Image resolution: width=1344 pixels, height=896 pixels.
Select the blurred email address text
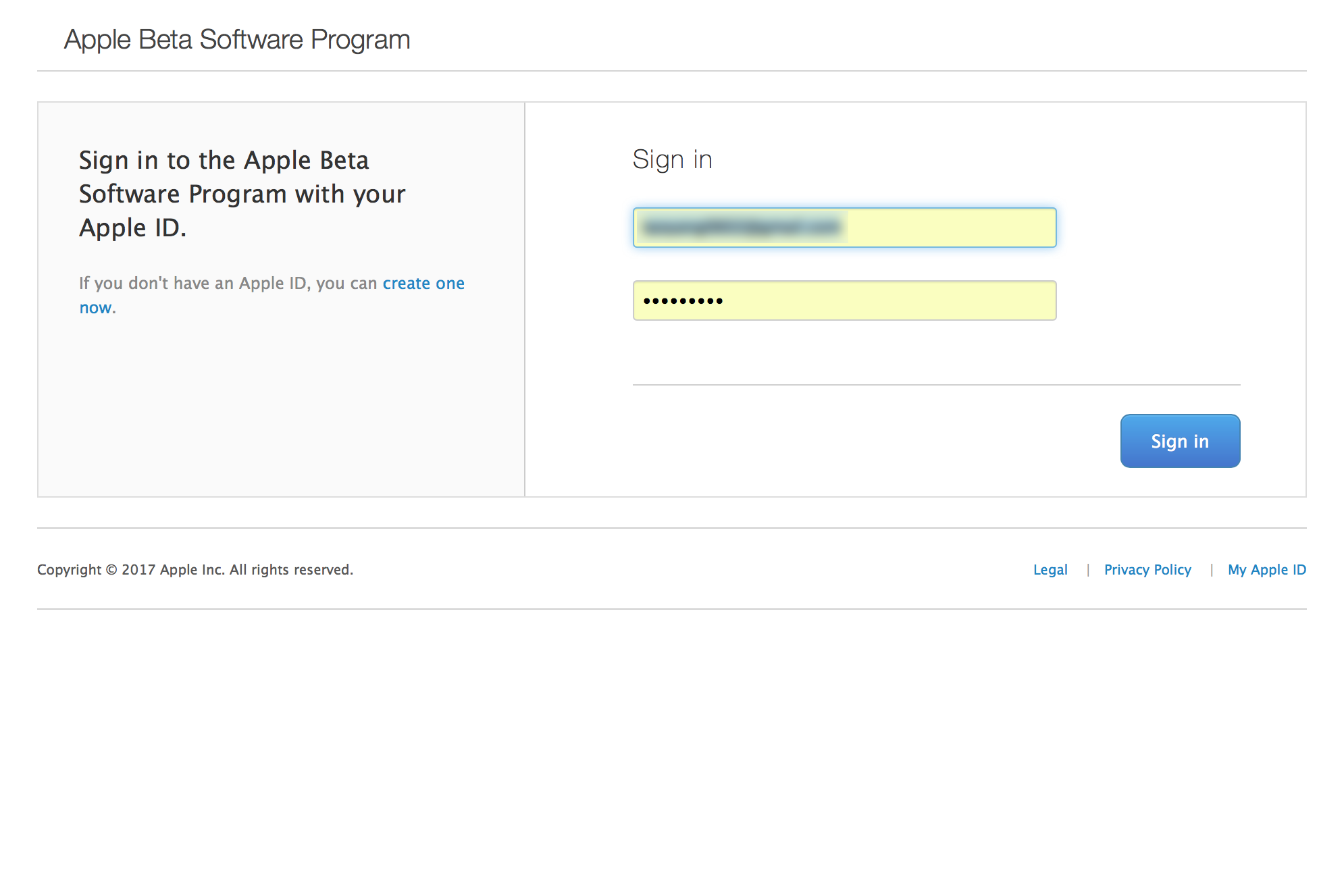pyautogui.click(x=743, y=228)
